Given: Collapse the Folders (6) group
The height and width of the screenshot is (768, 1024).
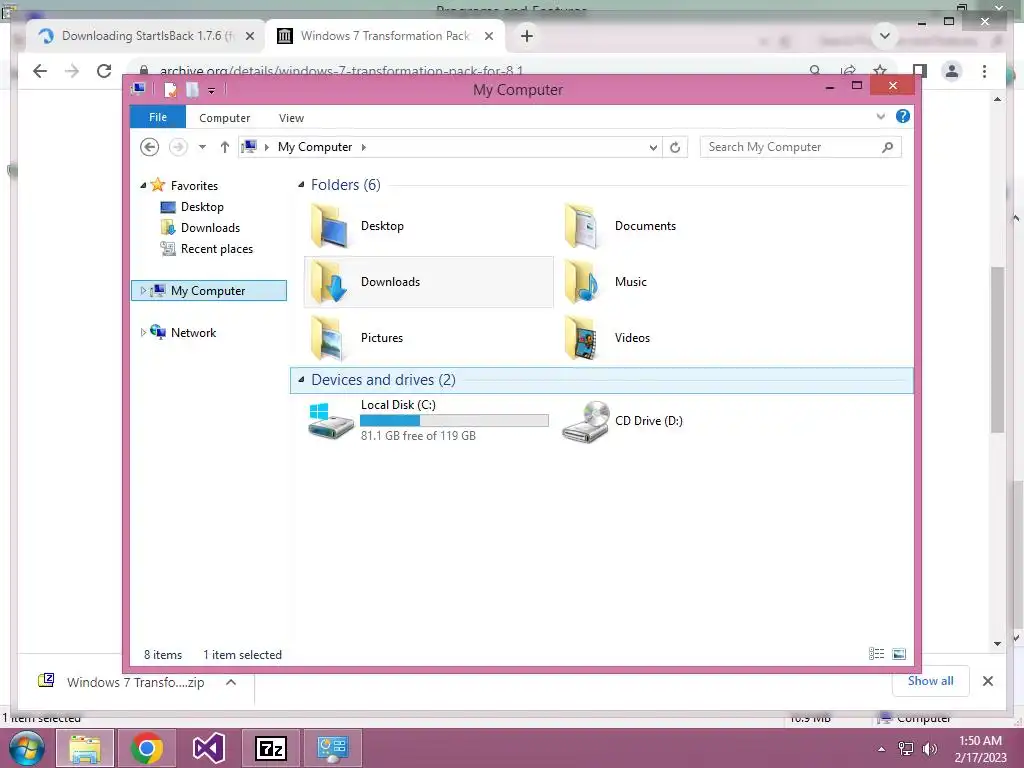Looking at the screenshot, I should pyautogui.click(x=301, y=185).
